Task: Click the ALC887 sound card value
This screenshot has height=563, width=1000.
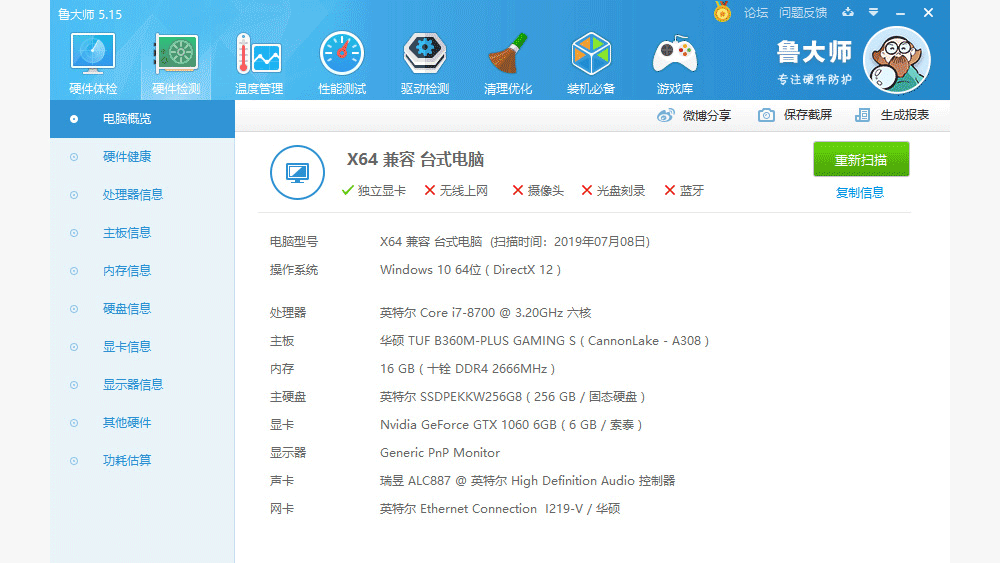Action: pyautogui.click(x=527, y=481)
